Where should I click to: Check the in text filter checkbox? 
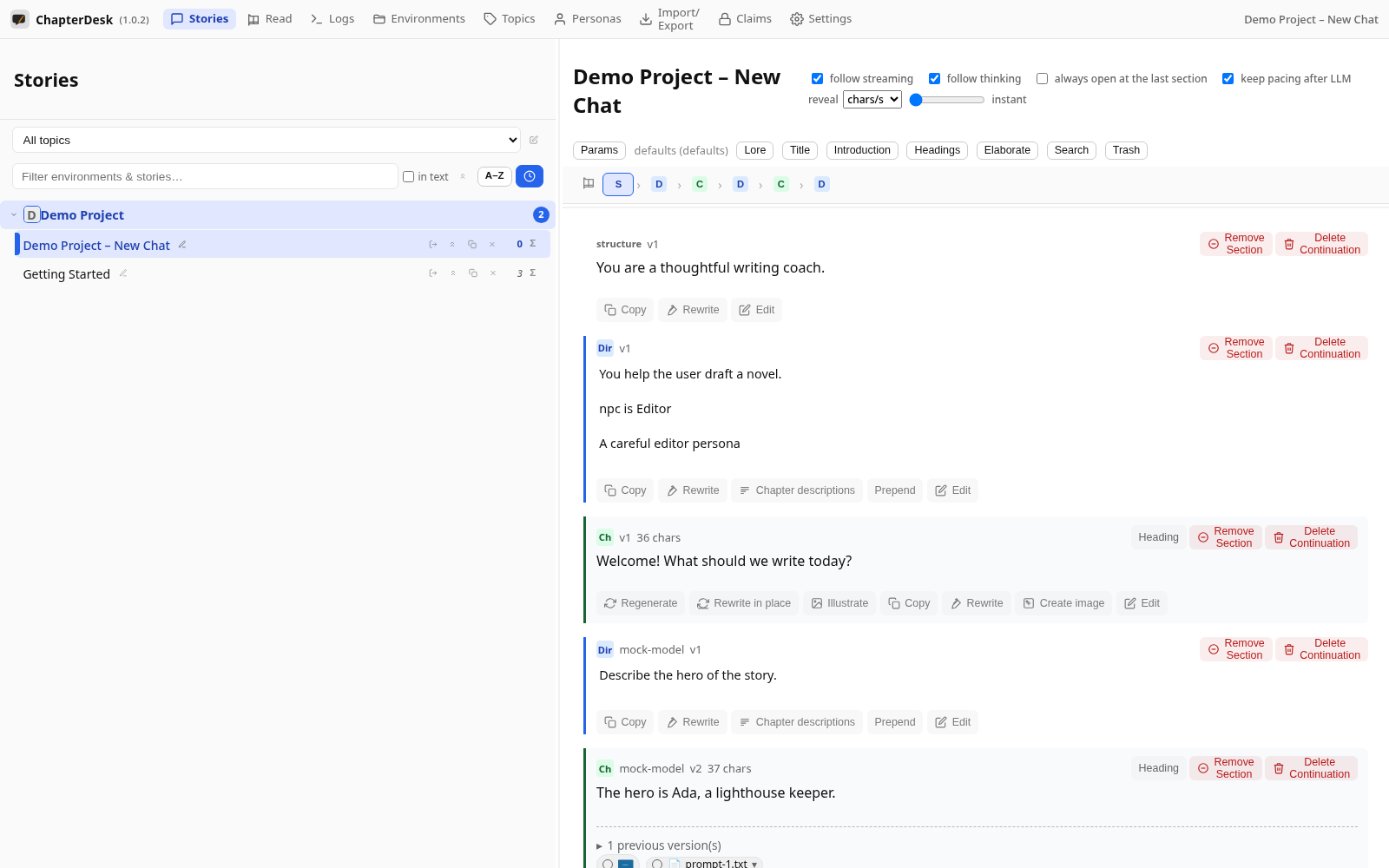point(408,177)
